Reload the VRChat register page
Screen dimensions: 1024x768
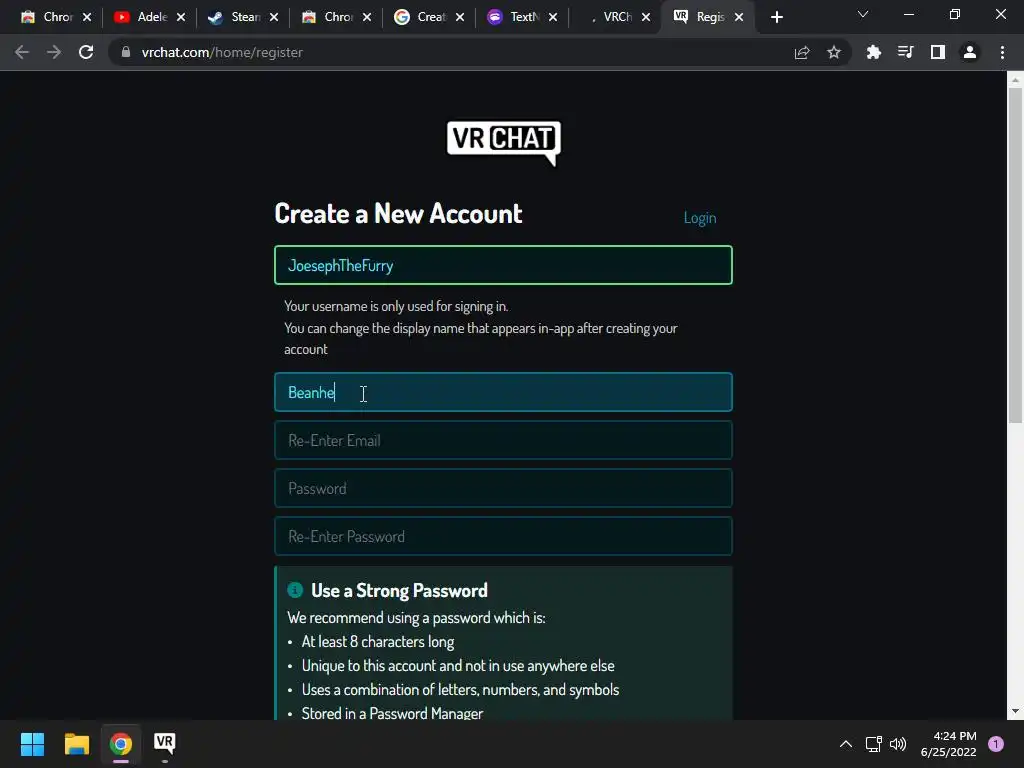click(x=86, y=52)
